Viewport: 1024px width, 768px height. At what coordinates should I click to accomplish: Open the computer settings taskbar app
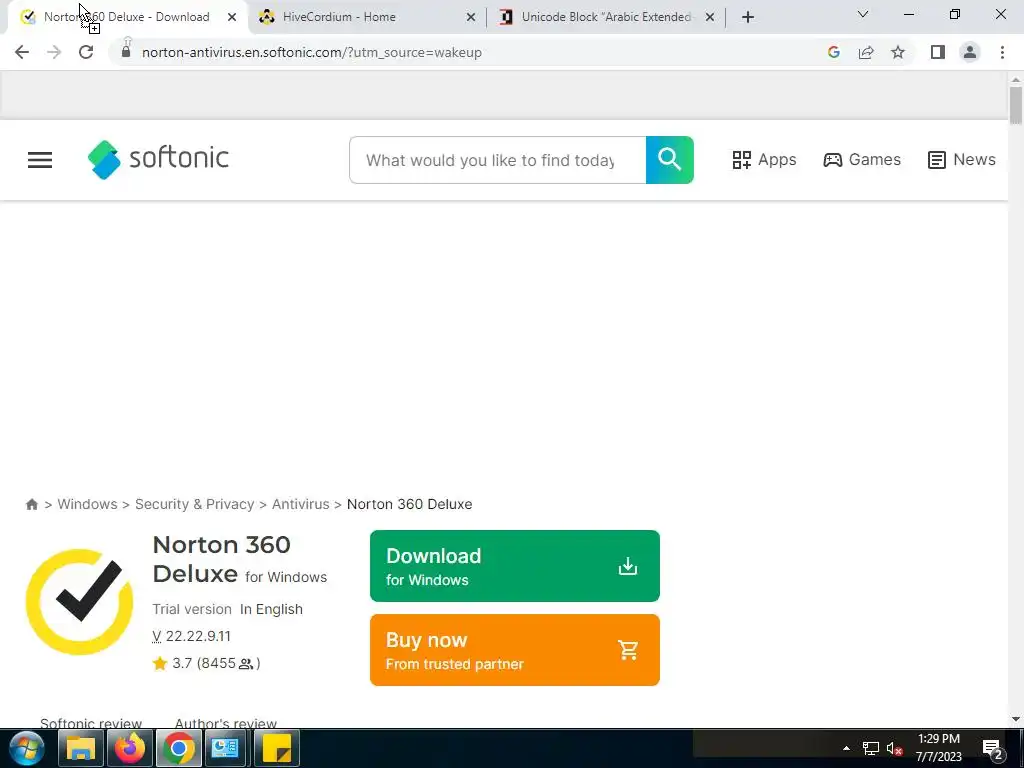point(225,748)
